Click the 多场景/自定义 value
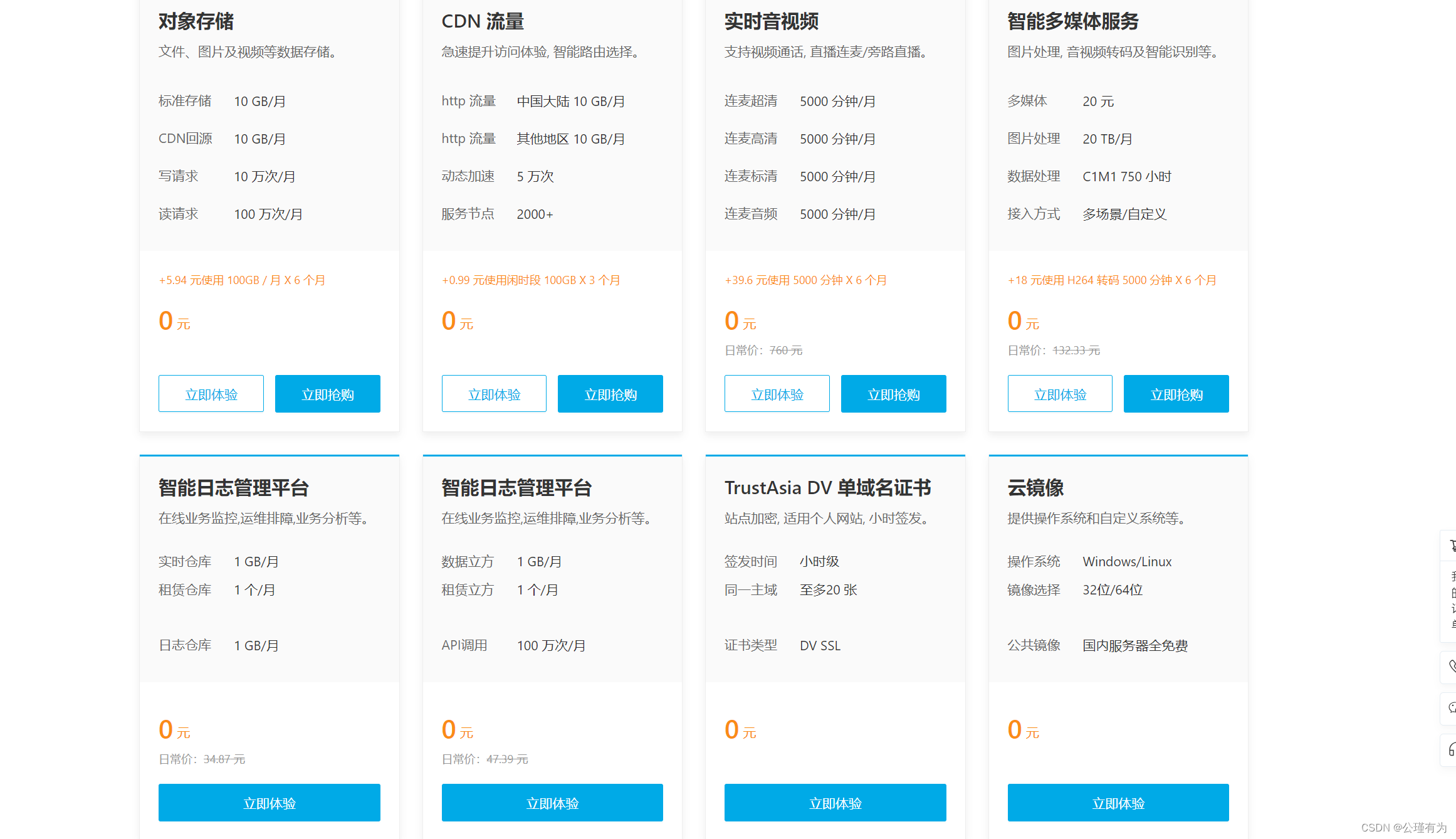 pyautogui.click(x=1124, y=214)
